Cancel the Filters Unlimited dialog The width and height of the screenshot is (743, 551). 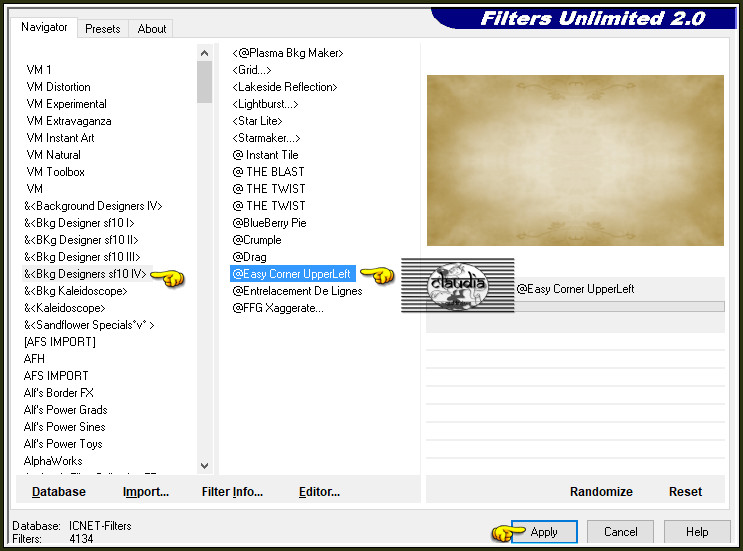click(x=620, y=532)
